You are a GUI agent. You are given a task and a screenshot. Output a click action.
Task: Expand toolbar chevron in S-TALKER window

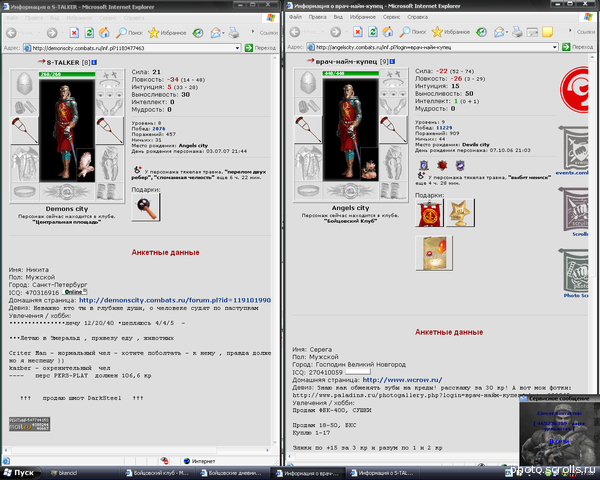click(253, 31)
